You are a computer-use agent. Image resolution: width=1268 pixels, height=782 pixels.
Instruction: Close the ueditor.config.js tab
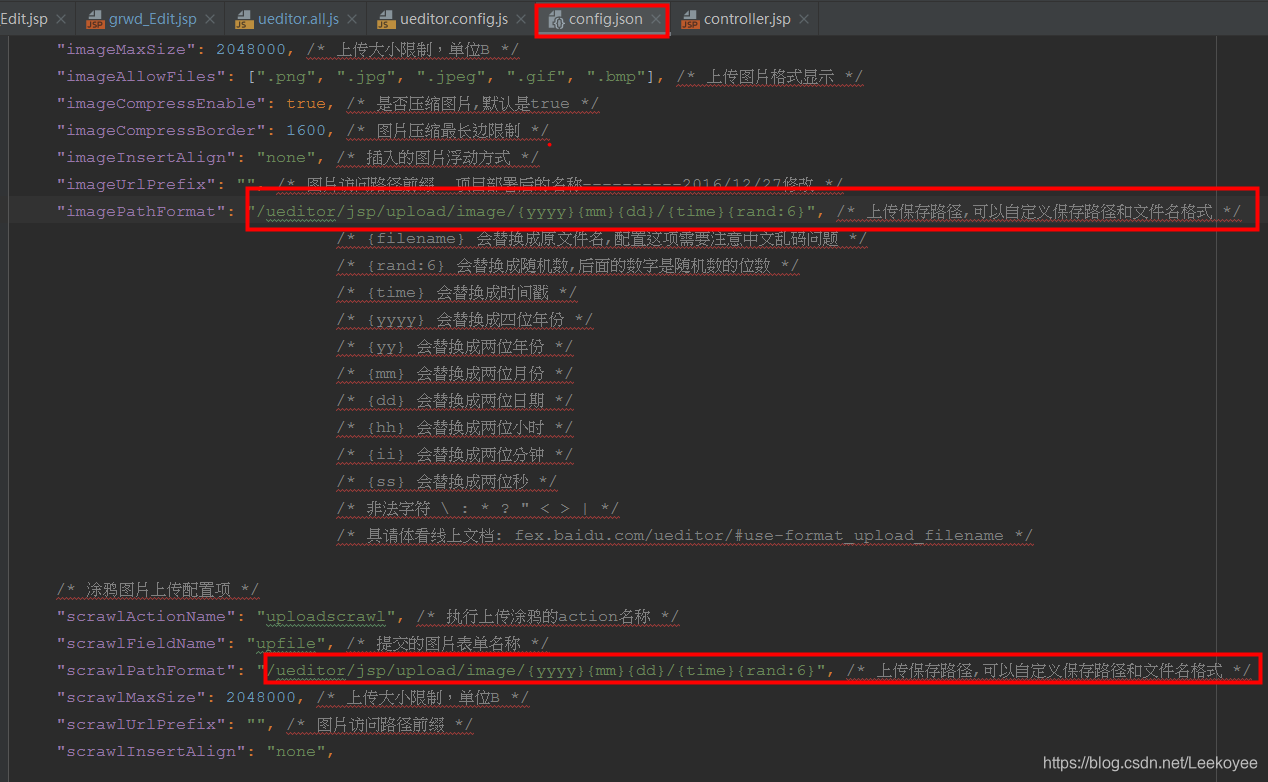(521, 20)
